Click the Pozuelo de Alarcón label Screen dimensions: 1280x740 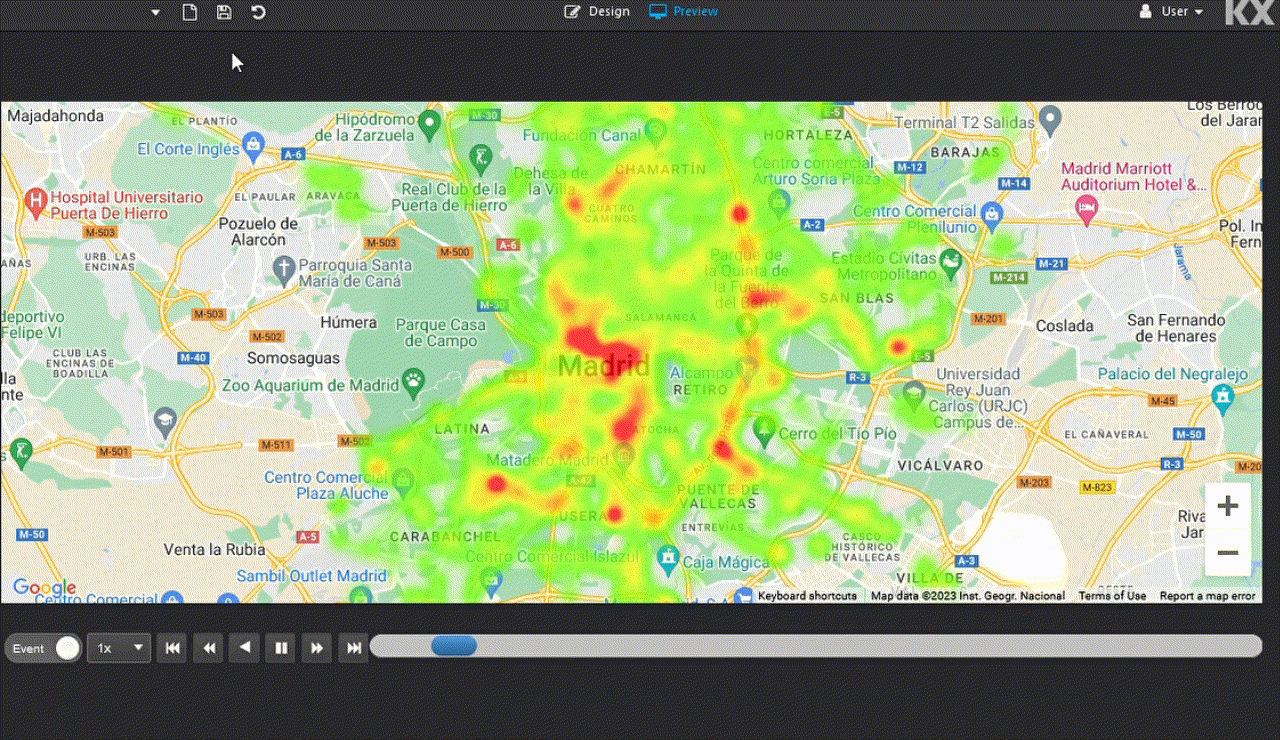258,232
